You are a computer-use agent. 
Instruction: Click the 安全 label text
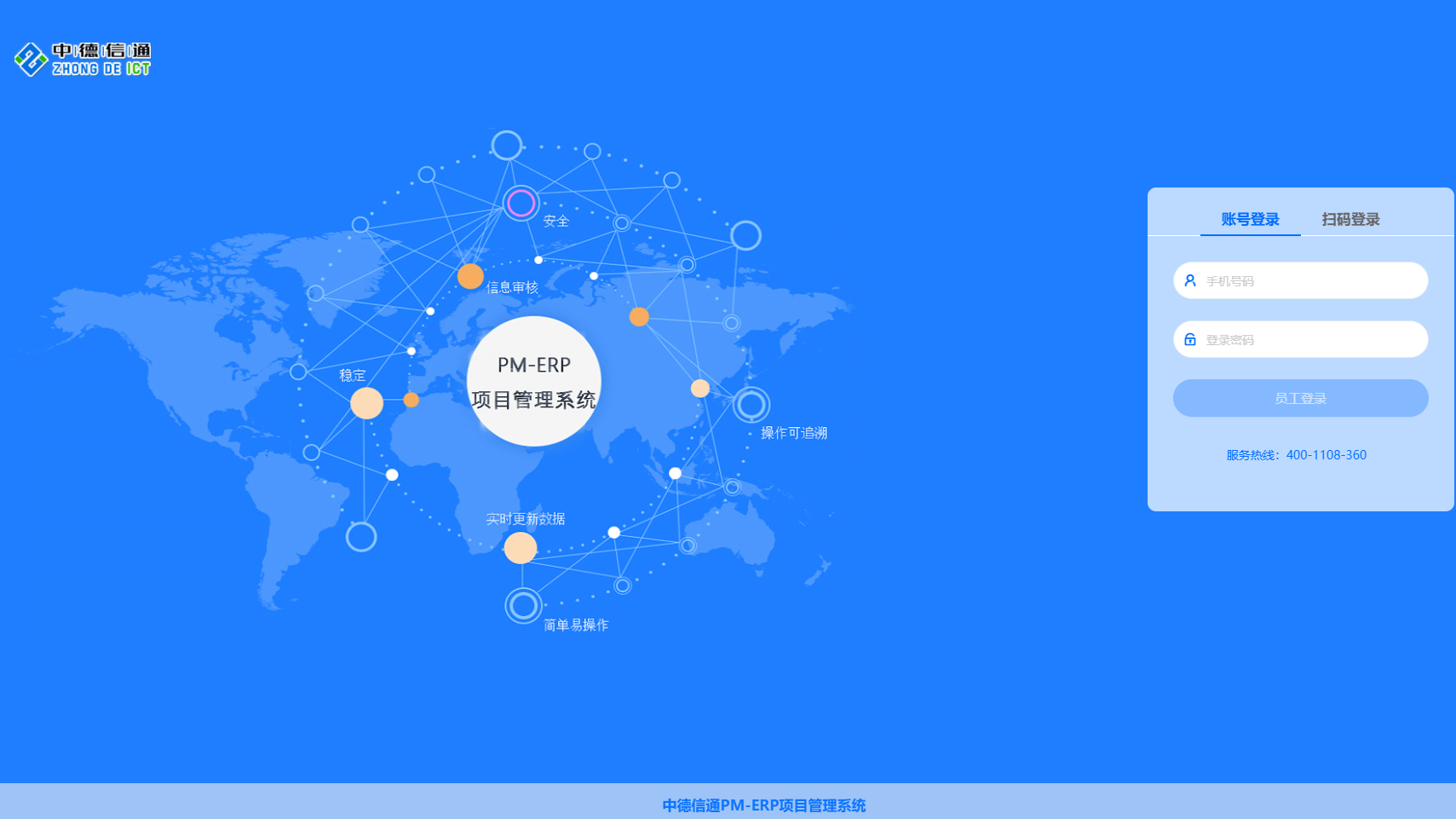(x=555, y=222)
